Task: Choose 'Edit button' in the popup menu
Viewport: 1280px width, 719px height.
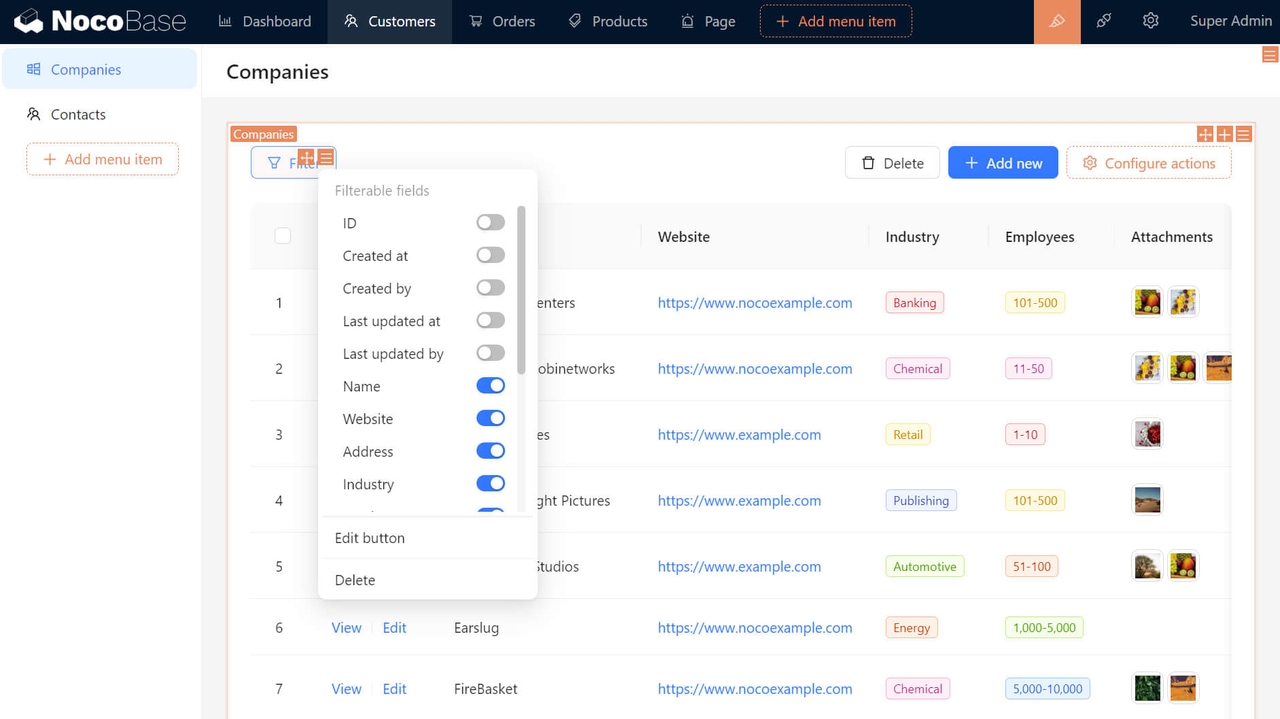Action: pyautogui.click(x=370, y=538)
